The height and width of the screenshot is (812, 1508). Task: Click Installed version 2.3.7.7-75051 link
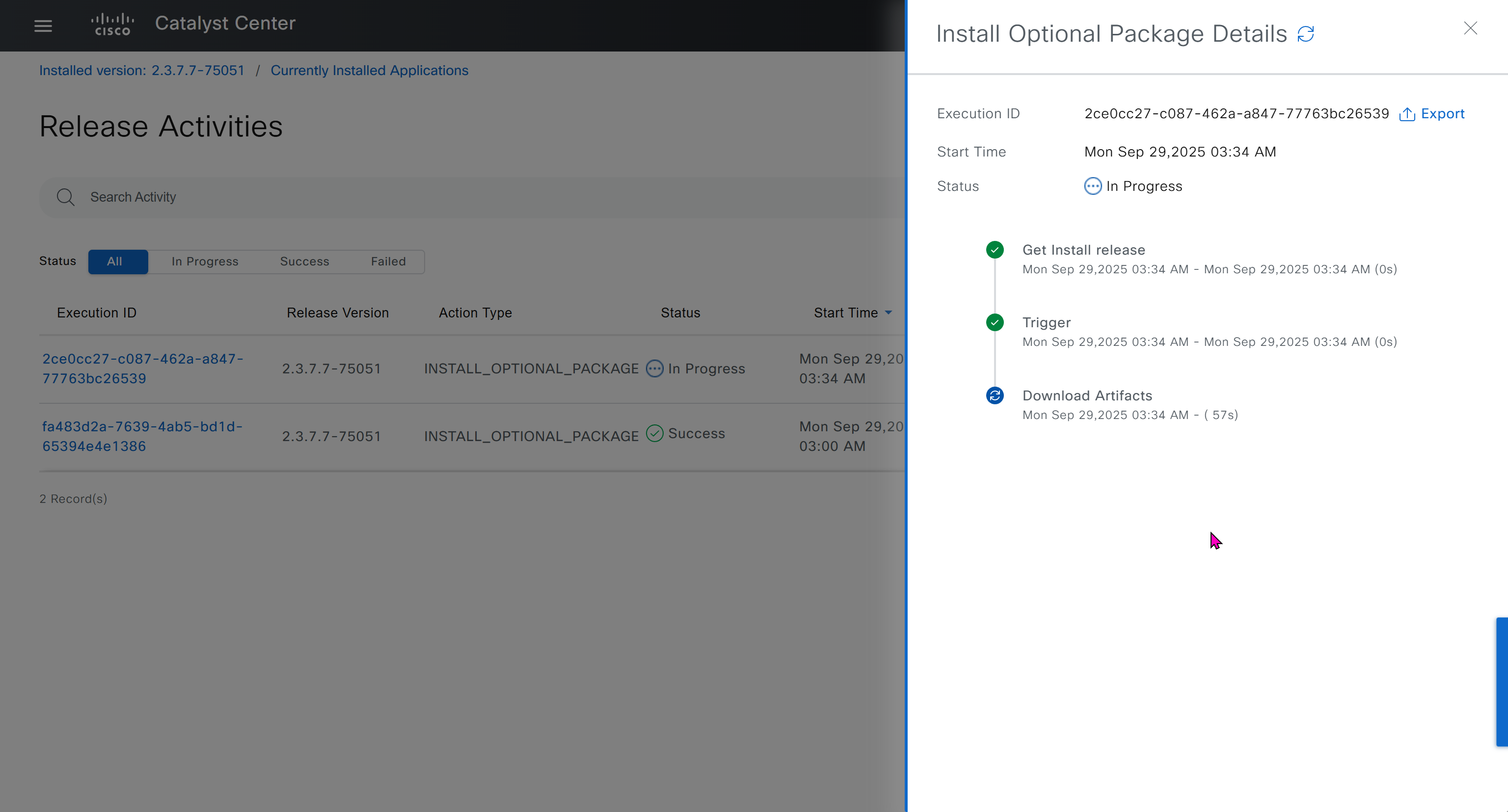point(141,70)
